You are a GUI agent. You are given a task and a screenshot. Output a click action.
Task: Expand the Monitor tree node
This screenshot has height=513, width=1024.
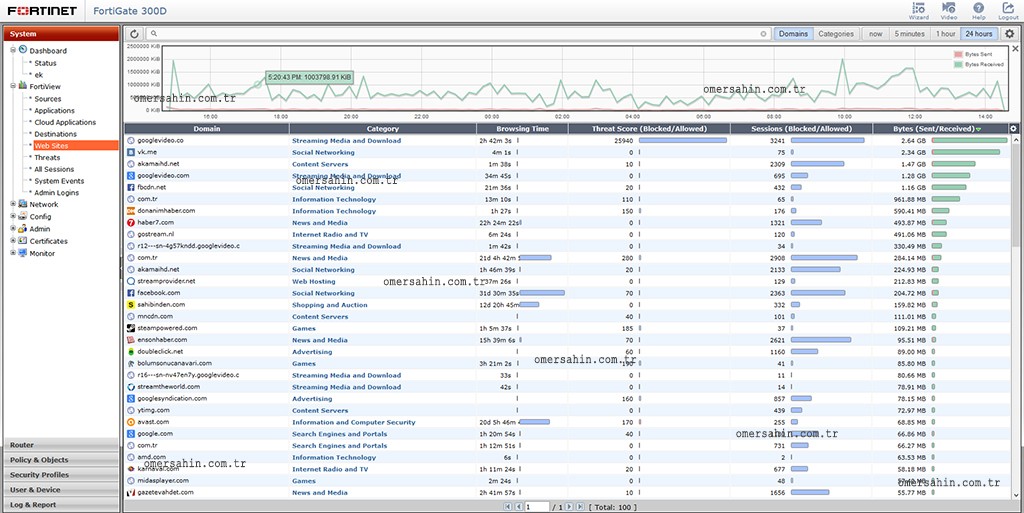13,253
